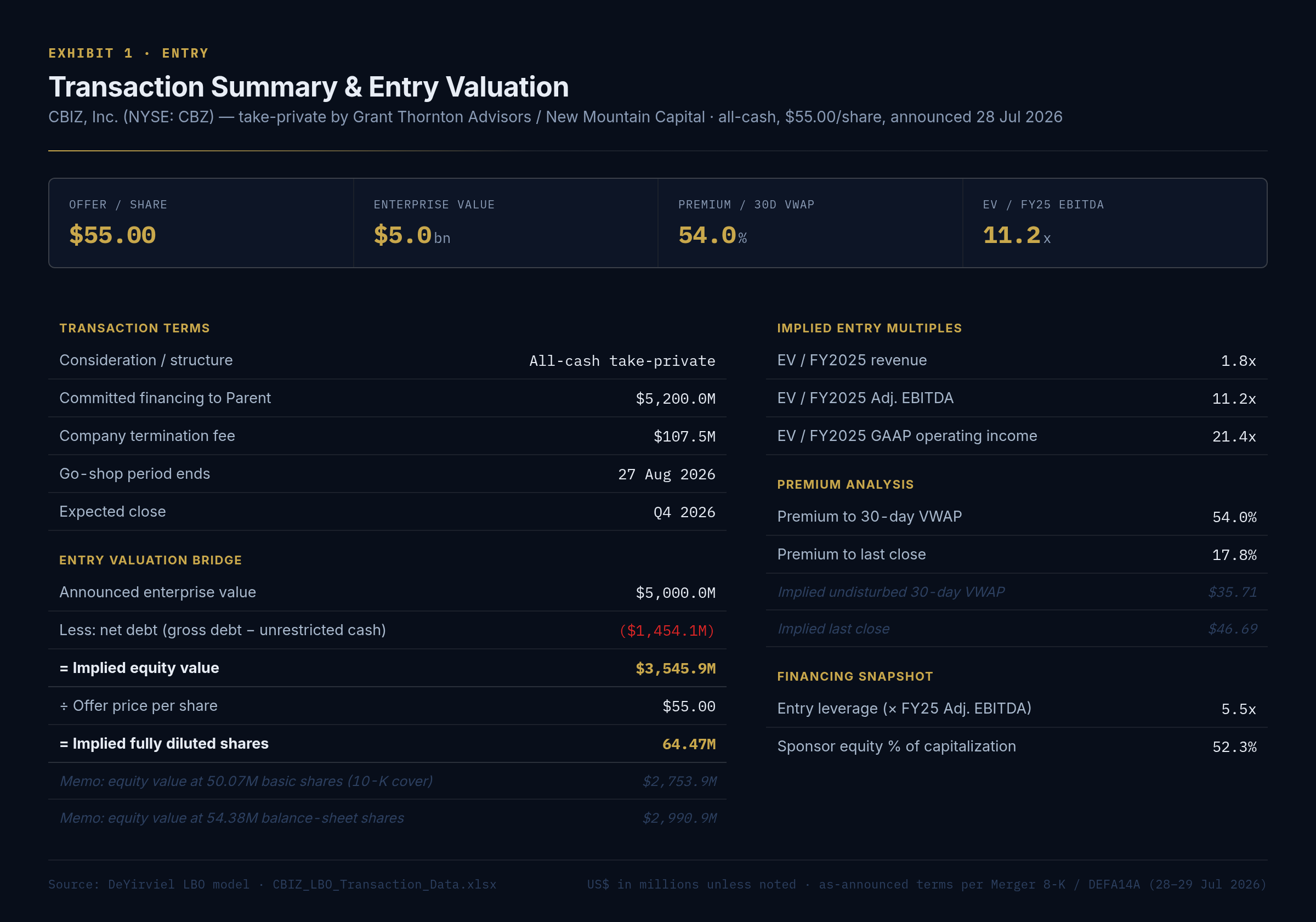Select the $3,545.9M implied equity value
This screenshot has width=1316, height=922.
click(x=675, y=669)
